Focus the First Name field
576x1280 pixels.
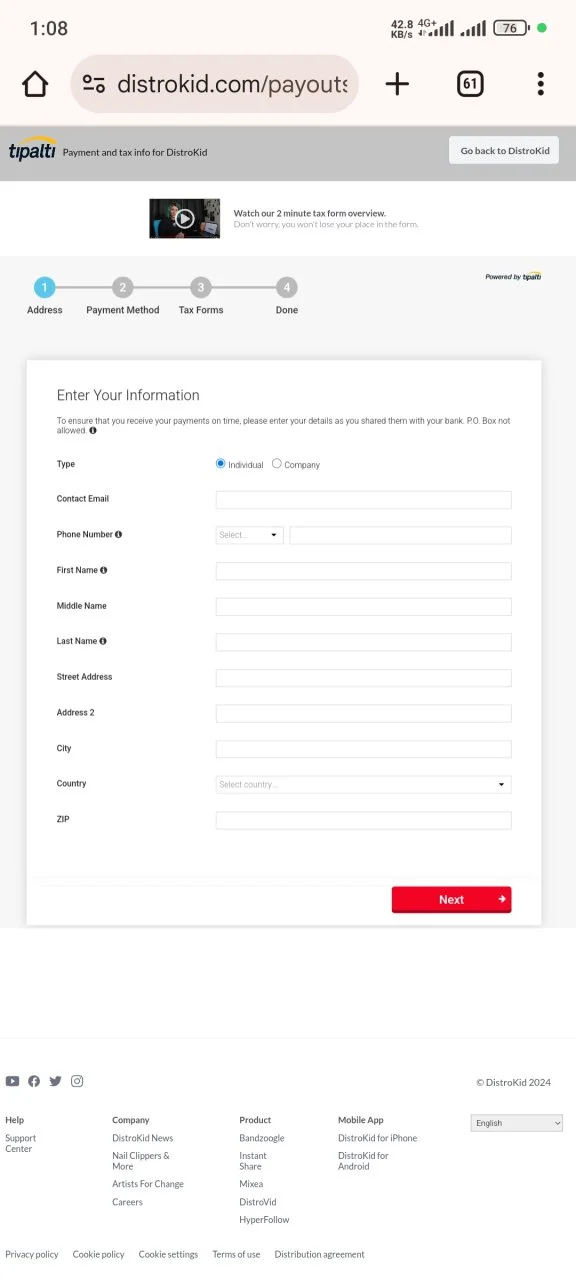click(364, 571)
